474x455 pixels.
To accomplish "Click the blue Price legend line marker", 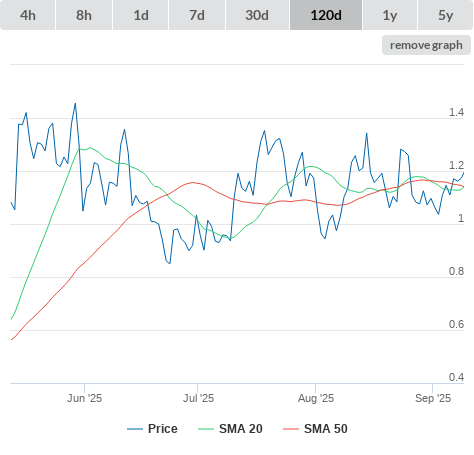I will 135,429.
